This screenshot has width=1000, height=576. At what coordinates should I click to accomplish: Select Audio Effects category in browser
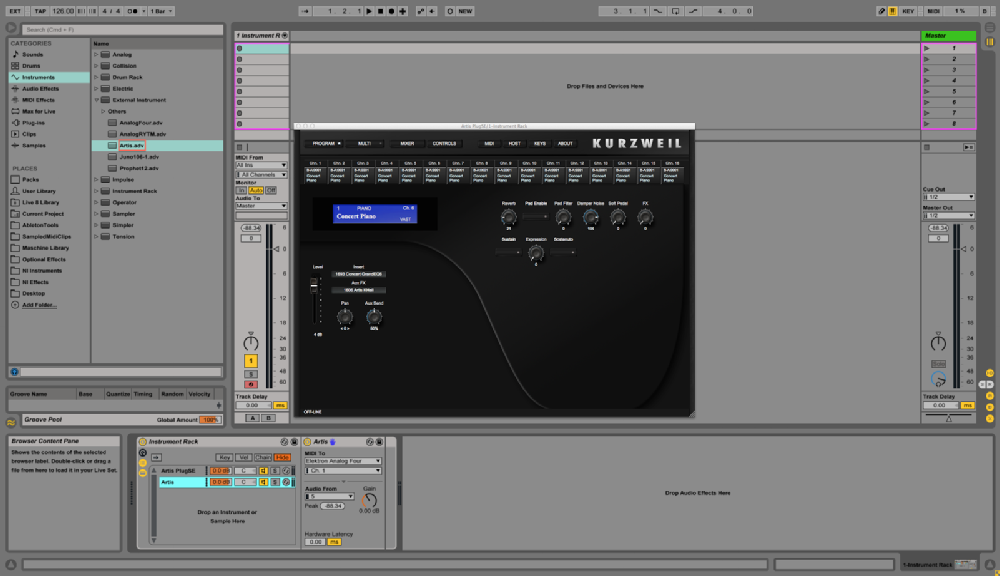[40, 88]
